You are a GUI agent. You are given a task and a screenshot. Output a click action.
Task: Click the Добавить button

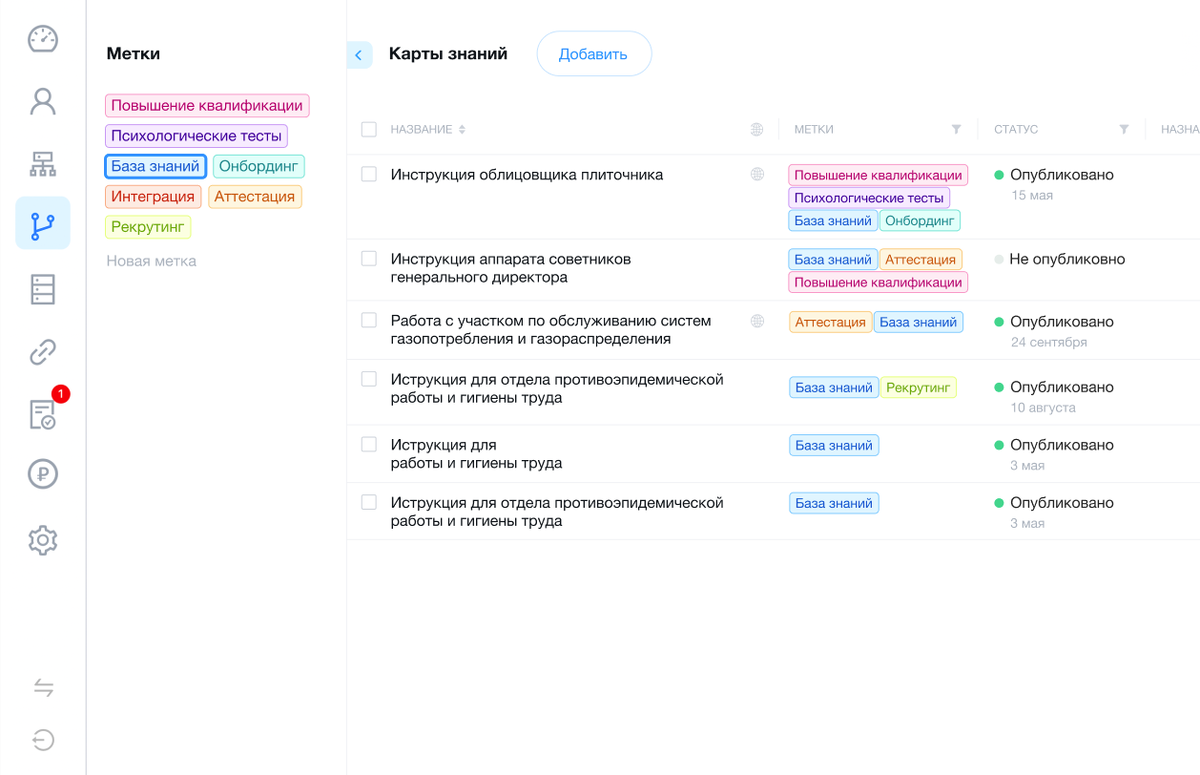point(594,54)
